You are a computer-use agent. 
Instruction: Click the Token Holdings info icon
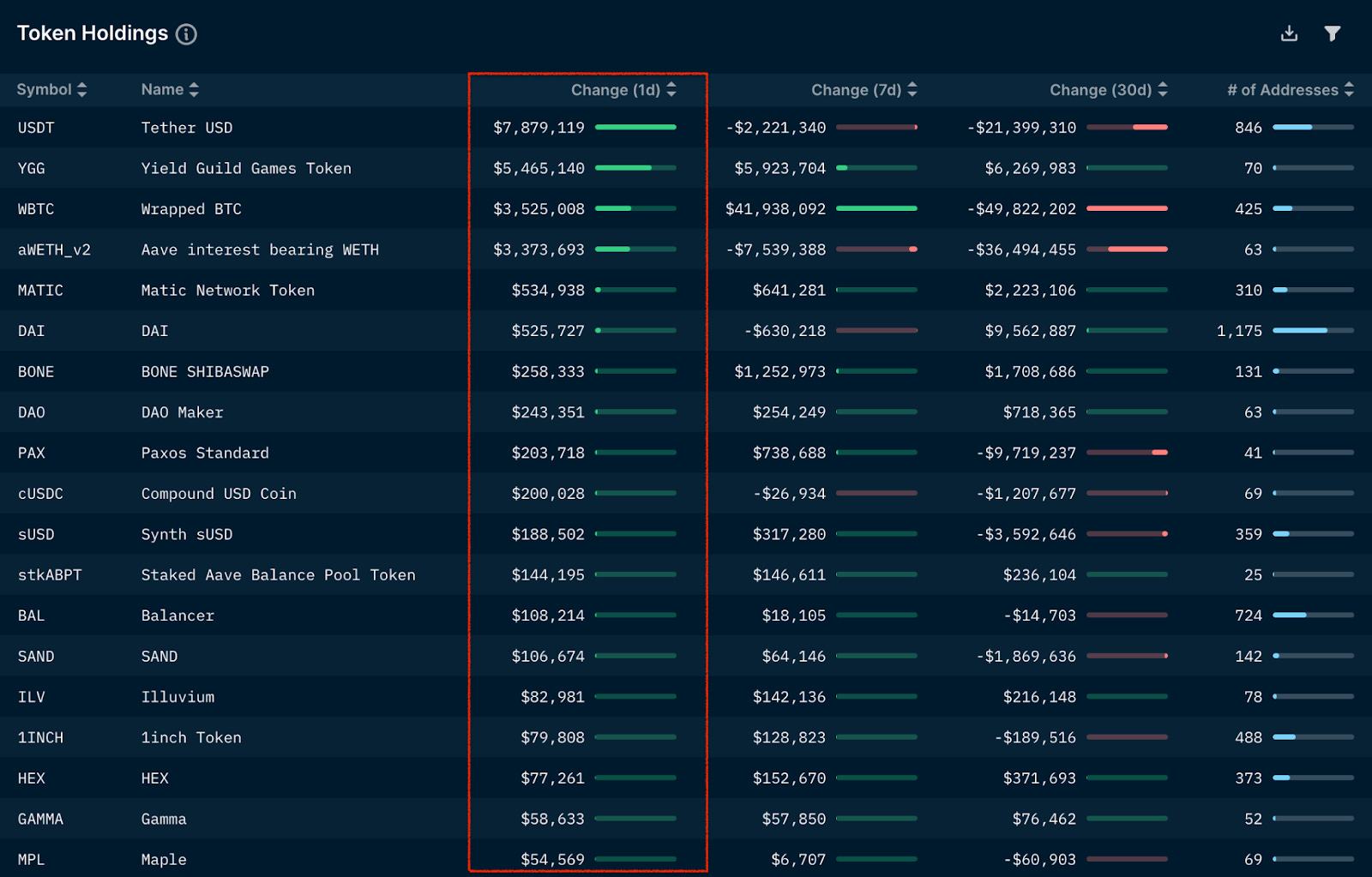pos(186,34)
